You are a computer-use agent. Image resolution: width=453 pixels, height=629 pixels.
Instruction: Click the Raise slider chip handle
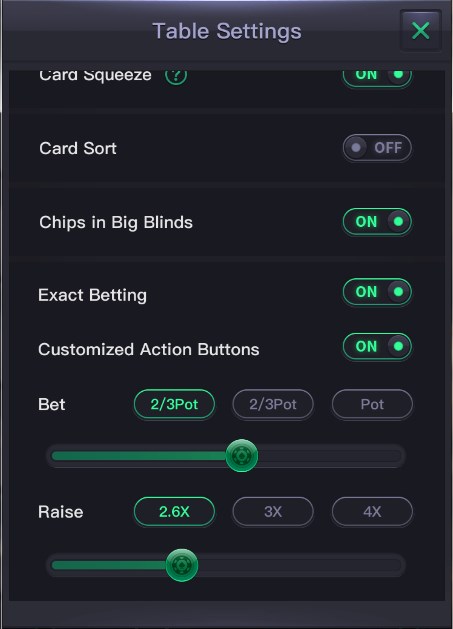pyautogui.click(x=182, y=565)
